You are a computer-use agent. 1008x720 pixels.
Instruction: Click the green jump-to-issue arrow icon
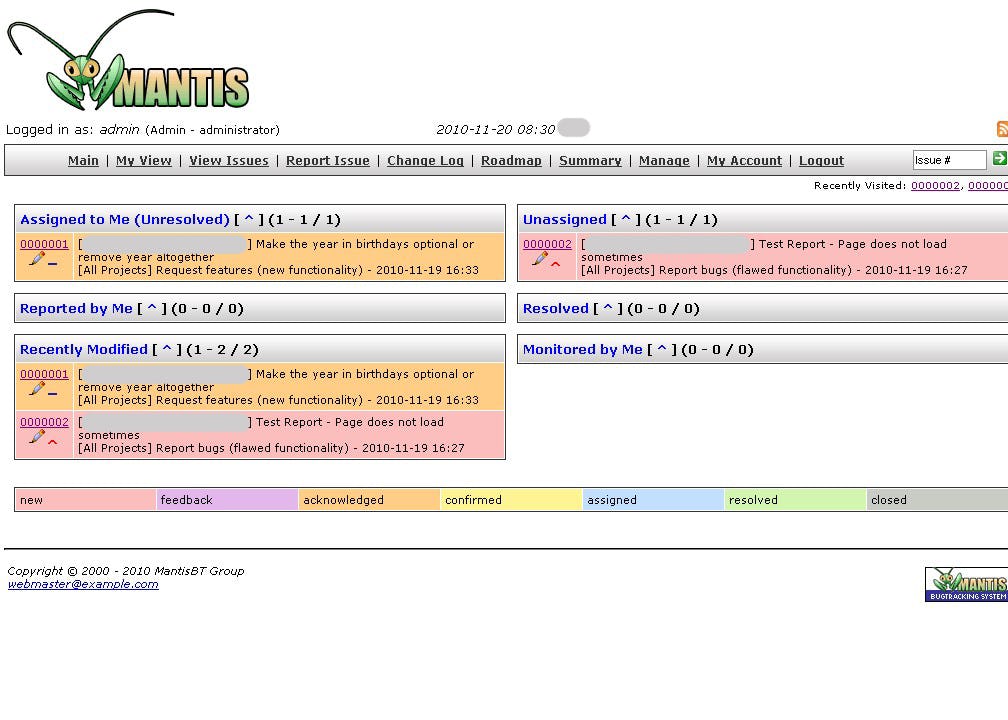(998, 158)
